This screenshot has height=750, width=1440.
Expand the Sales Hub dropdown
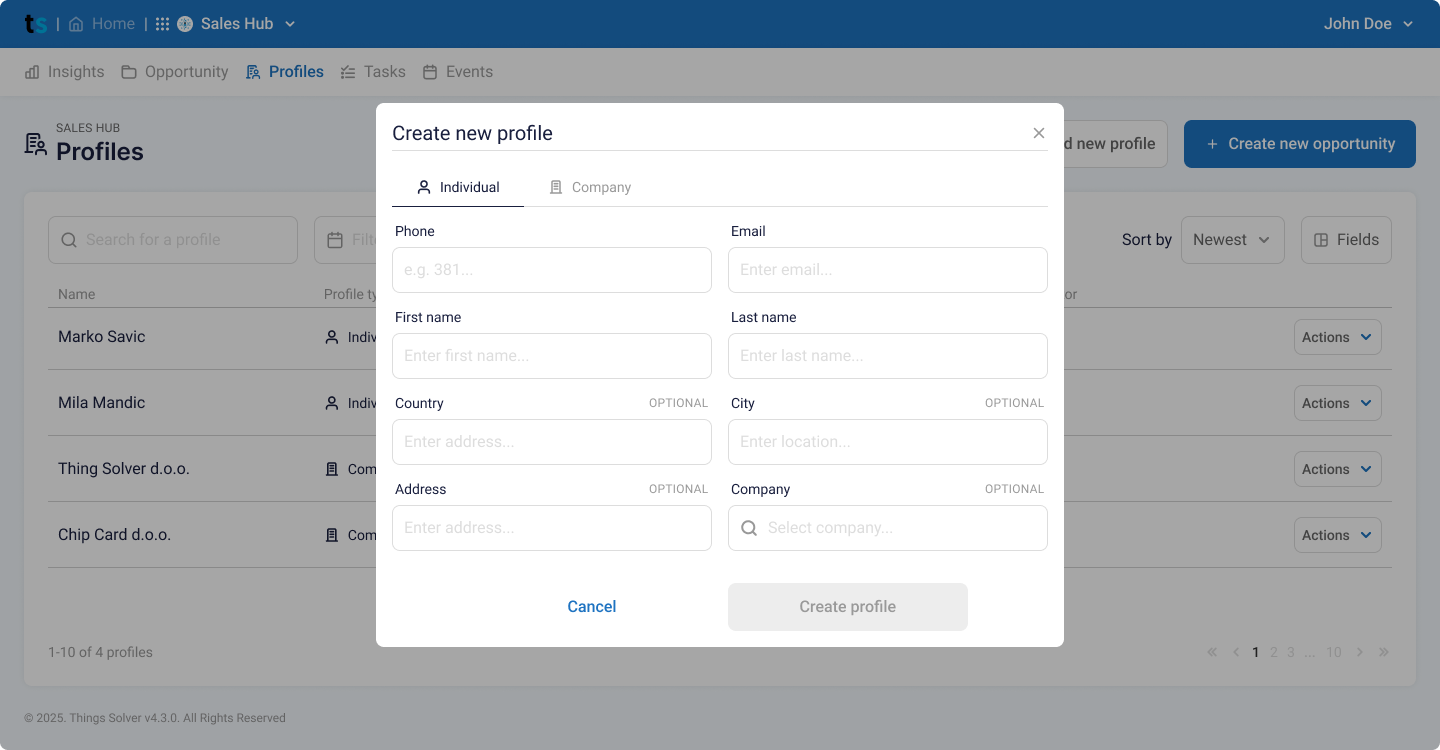point(290,24)
